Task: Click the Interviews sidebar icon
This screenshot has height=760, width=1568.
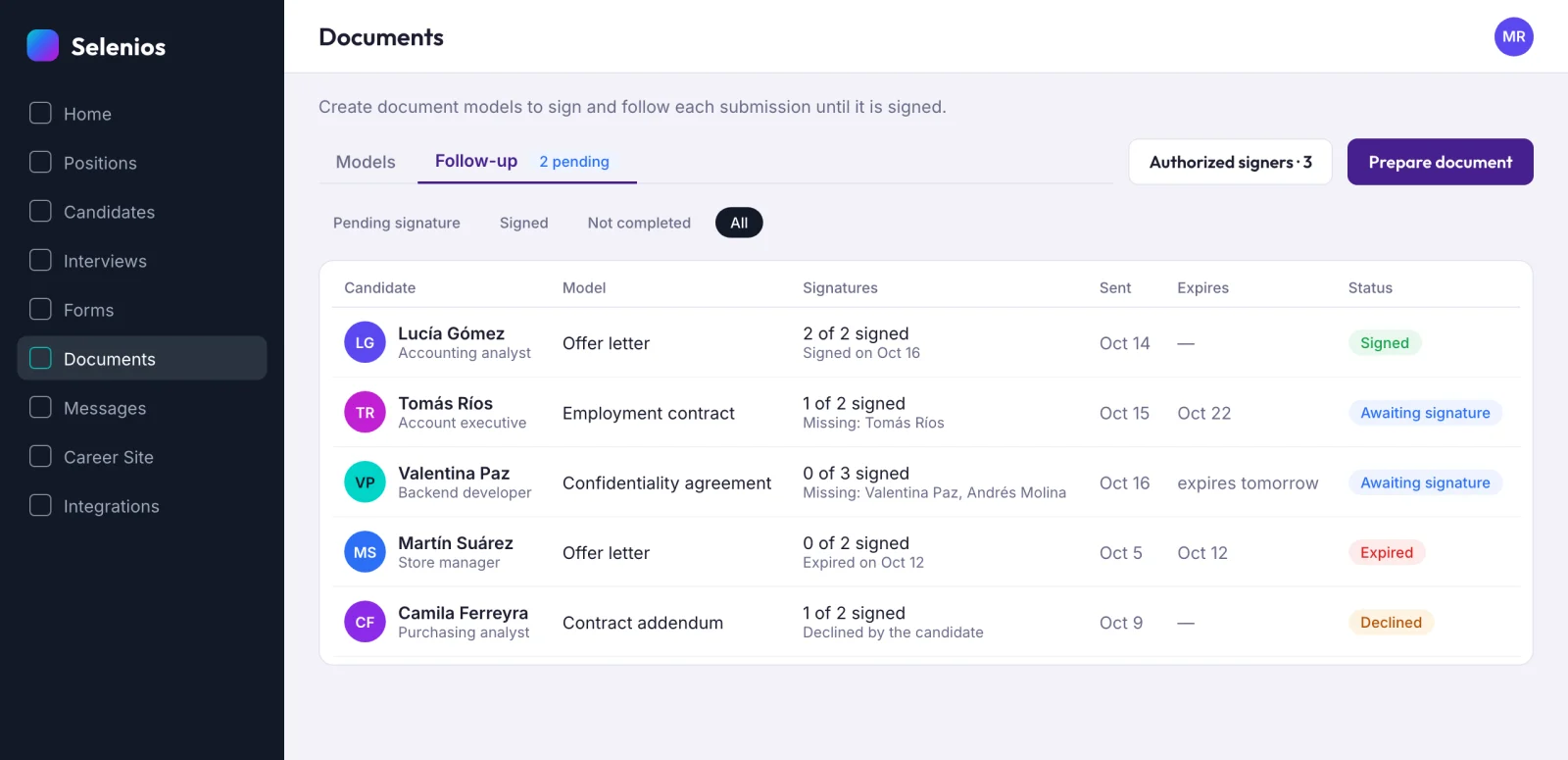Action: [40, 260]
